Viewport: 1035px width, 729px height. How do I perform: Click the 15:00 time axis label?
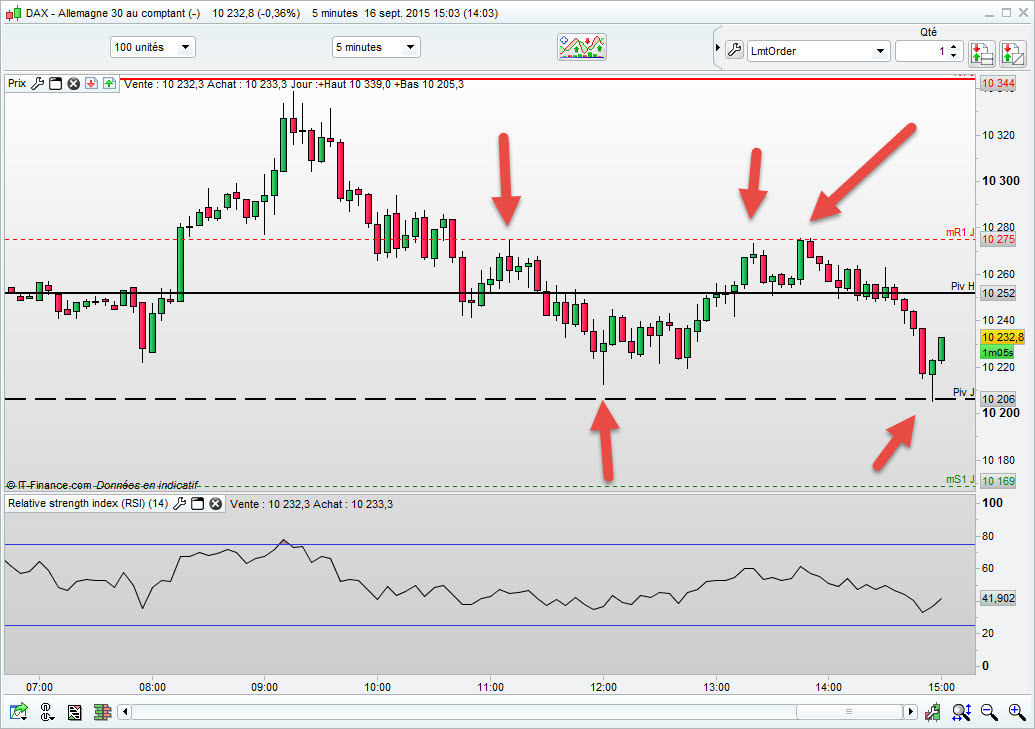[941, 687]
